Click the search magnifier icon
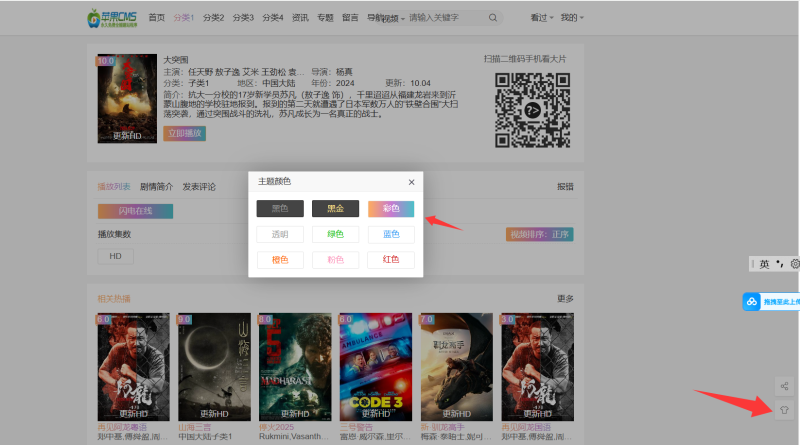 (x=492, y=18)
